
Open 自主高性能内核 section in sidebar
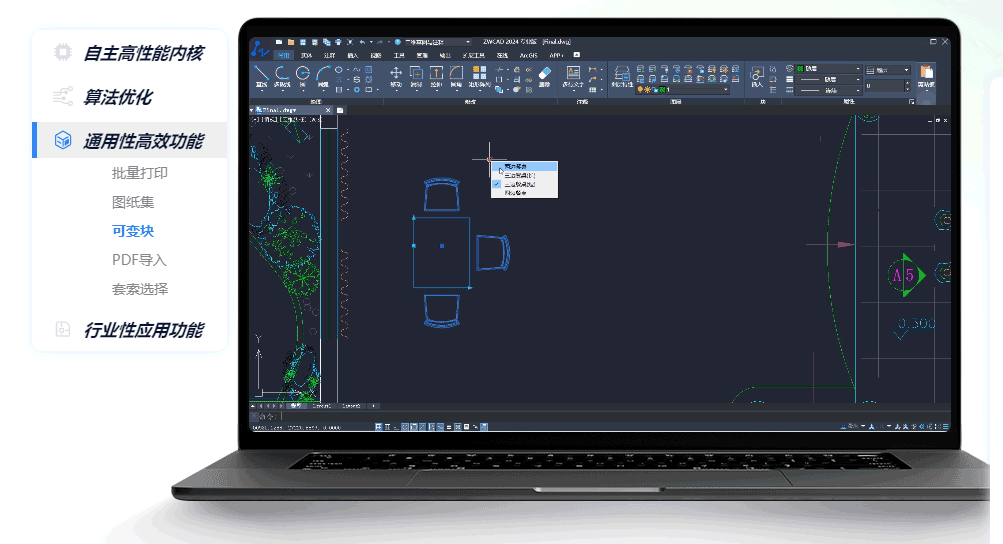(x=130, y=52)
